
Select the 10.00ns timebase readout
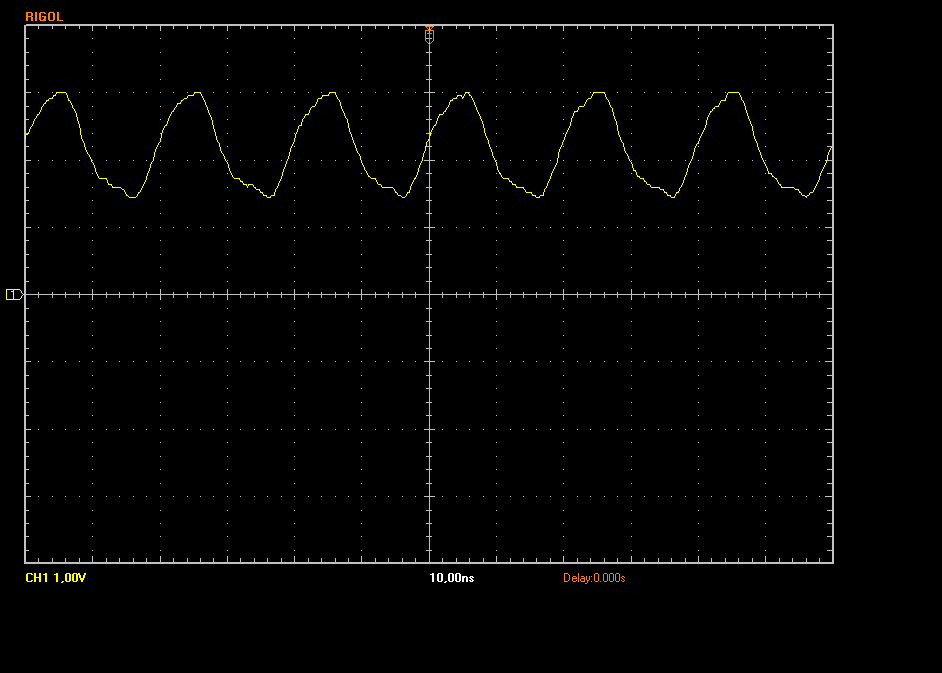[x=451, y=578]
